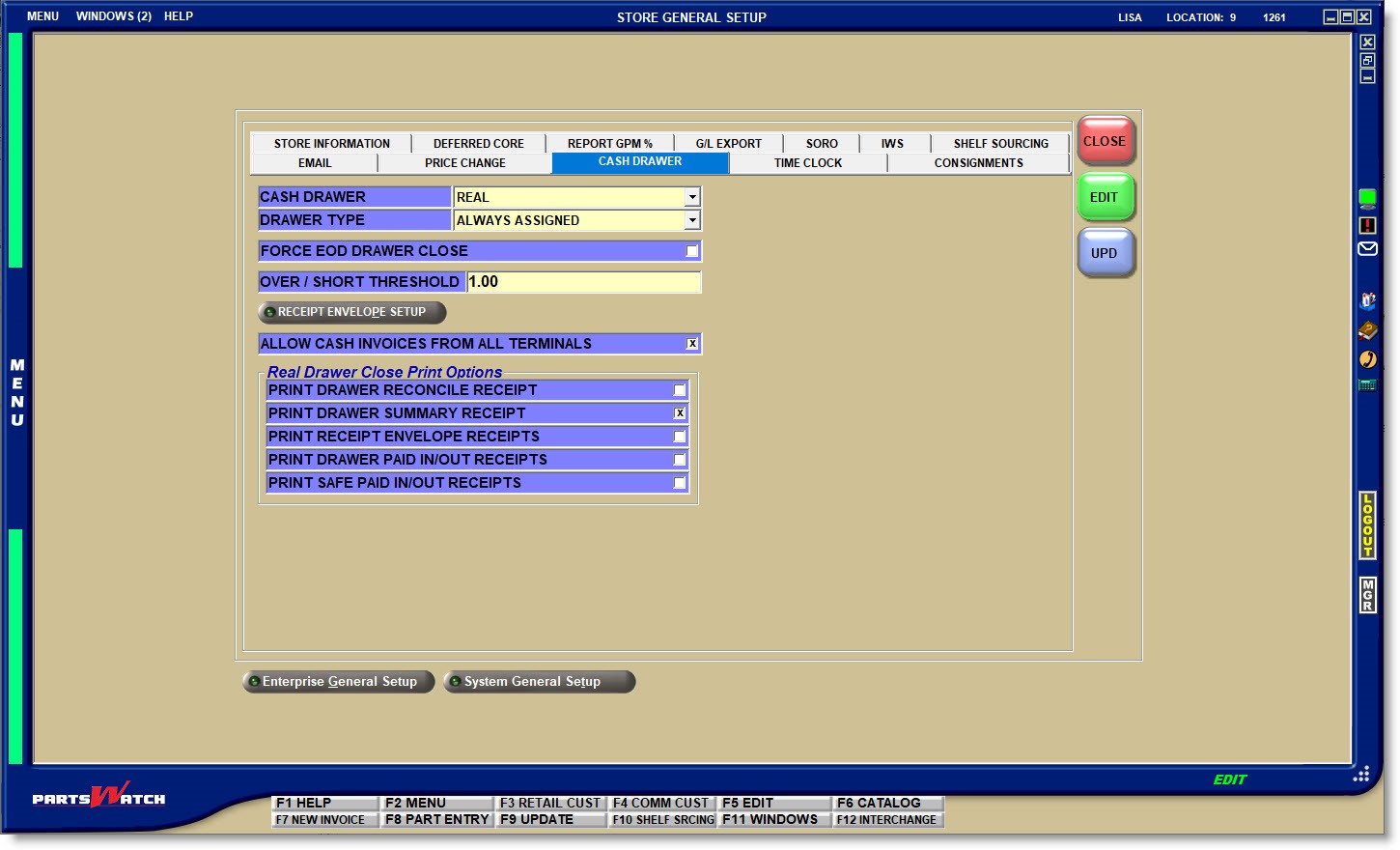Toggle Allow Cash Invoices From All Terminals
This screenshot has width=1400, height=850.
point(691,344)
